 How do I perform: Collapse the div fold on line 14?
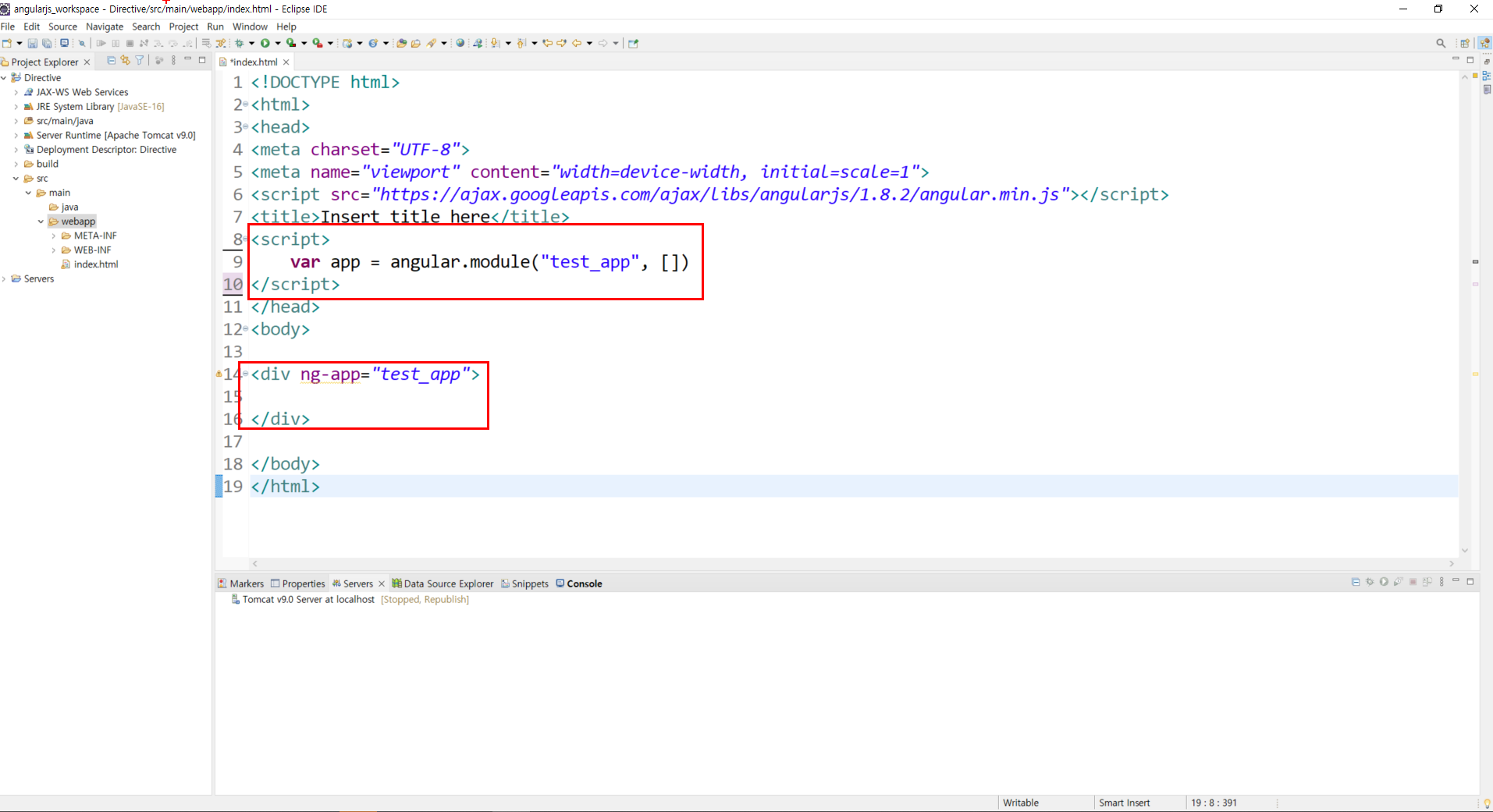point(246,374)
